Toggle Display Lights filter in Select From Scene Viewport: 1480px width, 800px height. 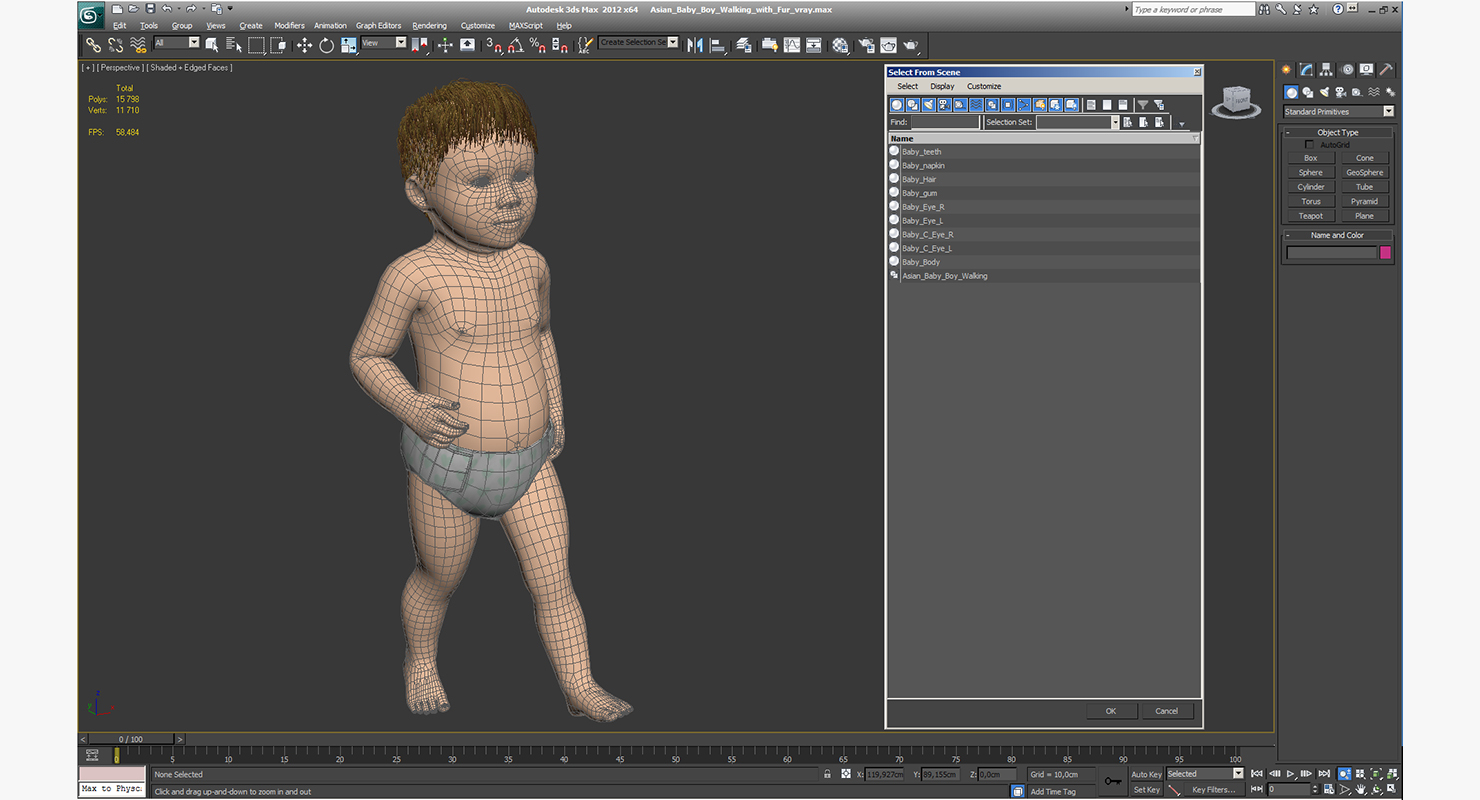click(929, 105)
